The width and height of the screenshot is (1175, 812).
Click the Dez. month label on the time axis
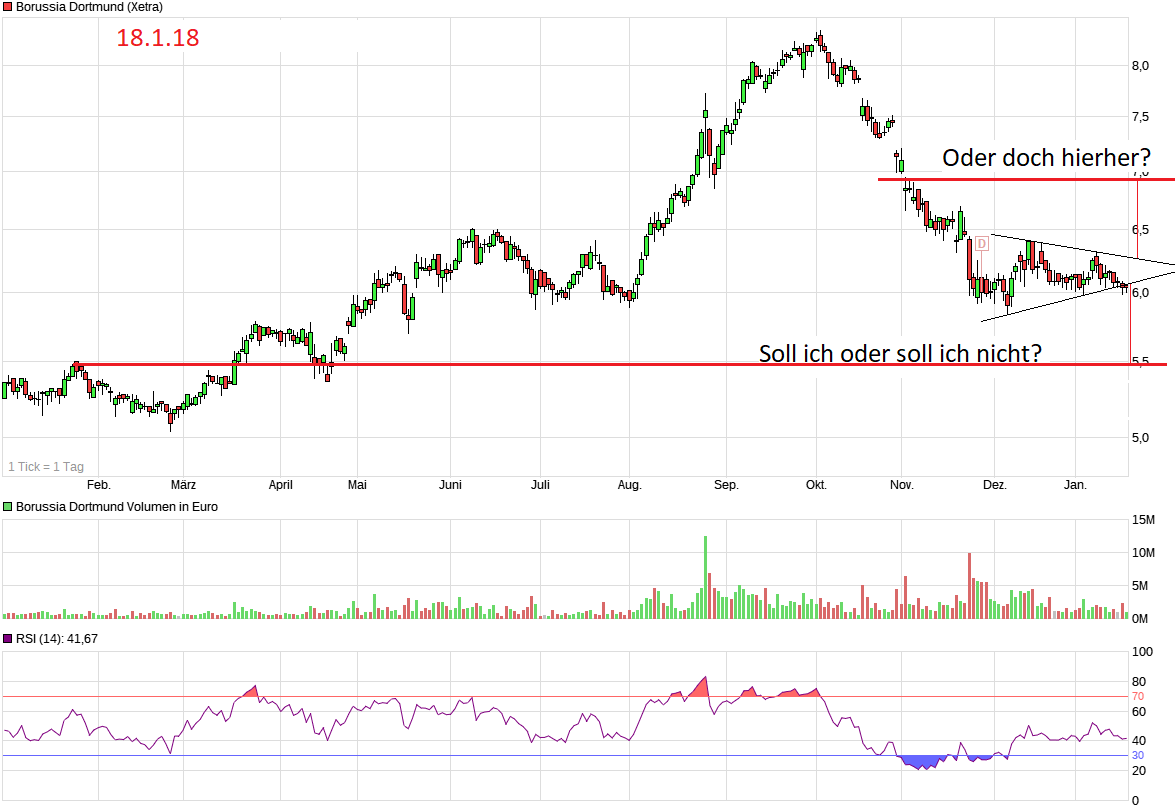(x=994, y=485)
